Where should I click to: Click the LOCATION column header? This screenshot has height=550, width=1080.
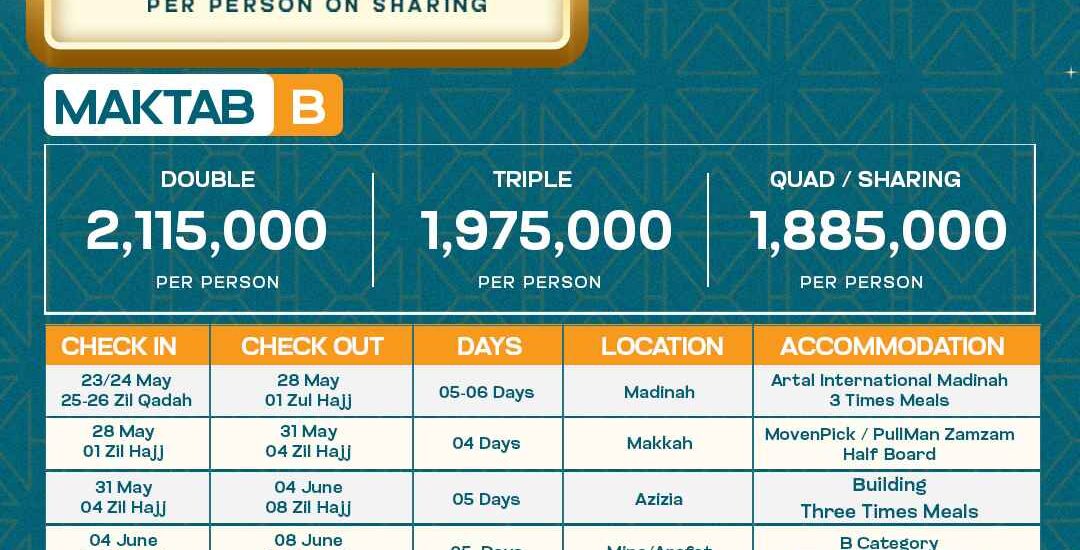661,346
